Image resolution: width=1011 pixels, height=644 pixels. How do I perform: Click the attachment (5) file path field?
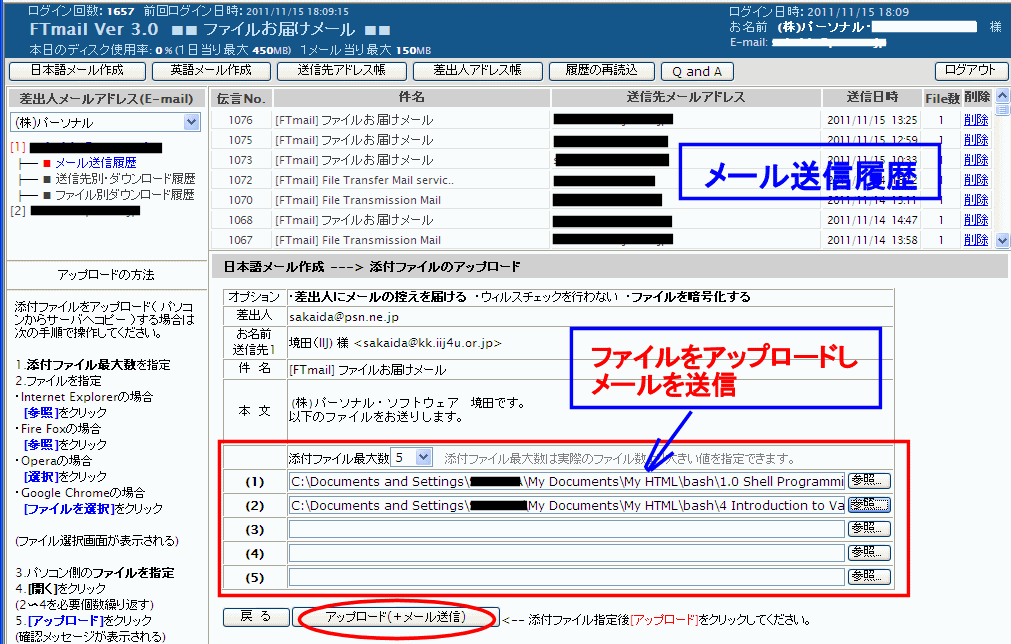click(566, 577)
